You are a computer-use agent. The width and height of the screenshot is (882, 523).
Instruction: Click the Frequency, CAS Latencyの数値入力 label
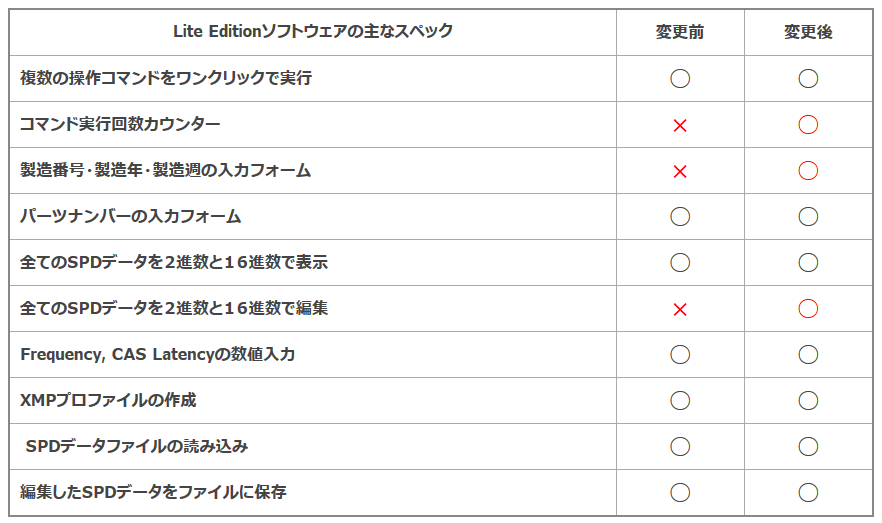tap(158, 354)
